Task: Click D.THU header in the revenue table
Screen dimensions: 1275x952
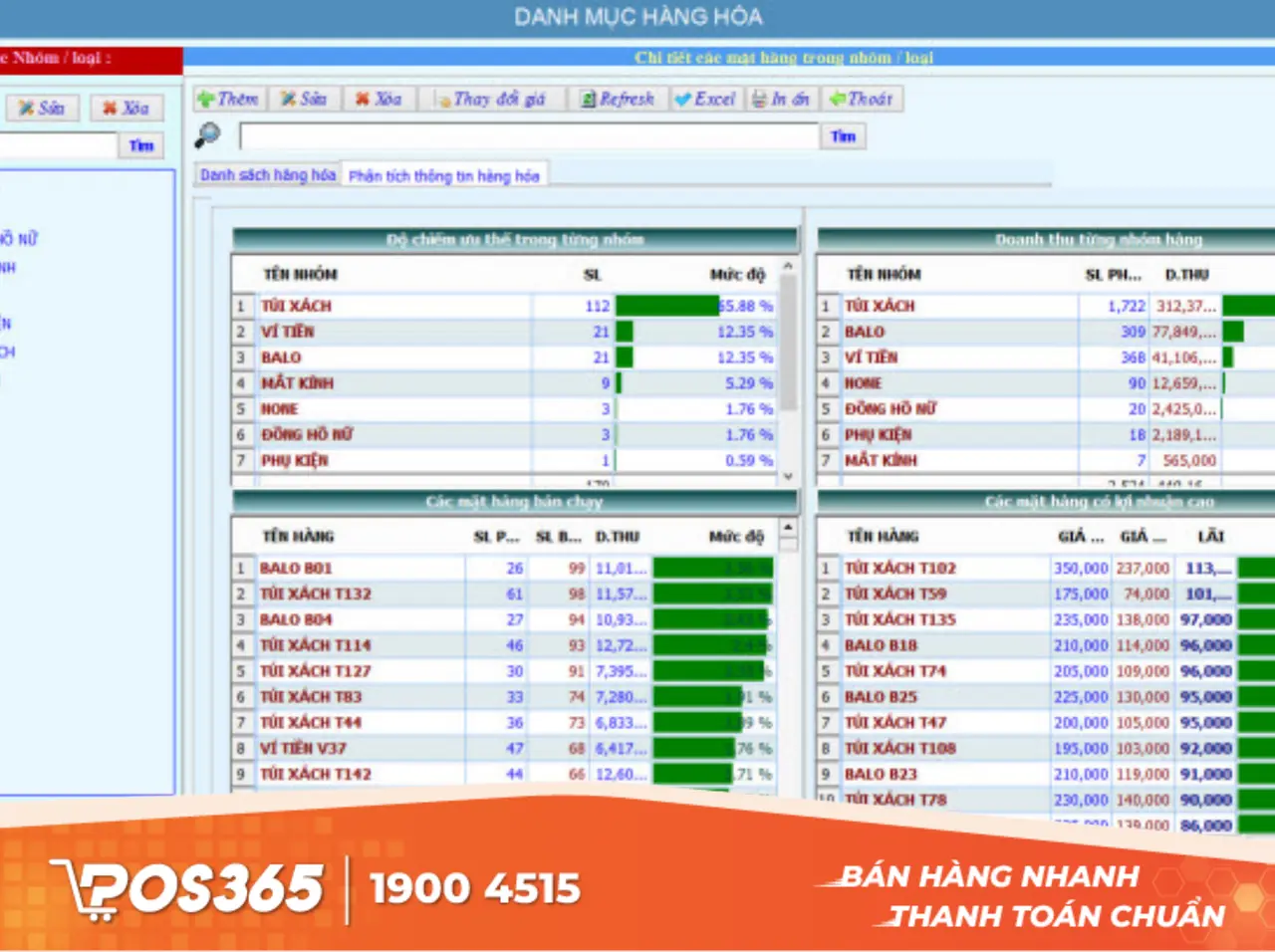Action: 1186,274
